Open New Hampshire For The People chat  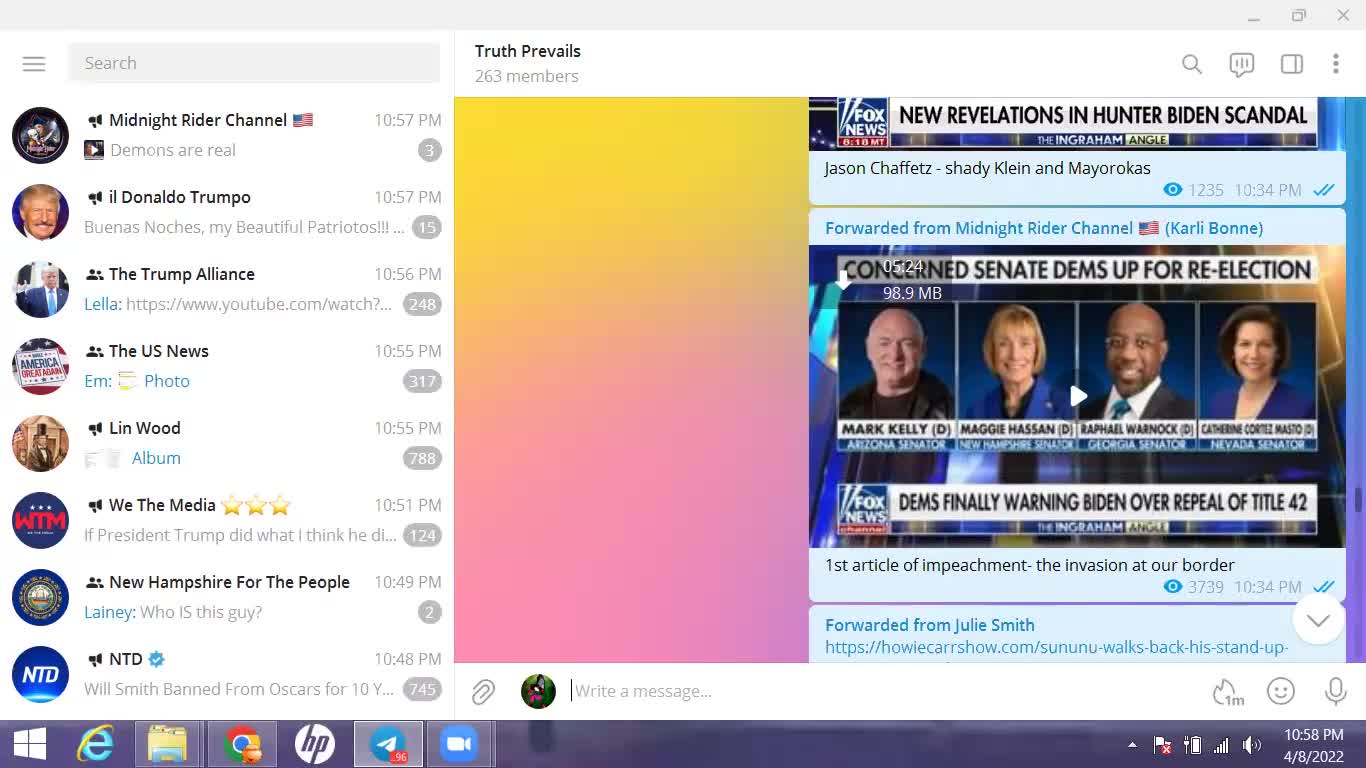227,597
